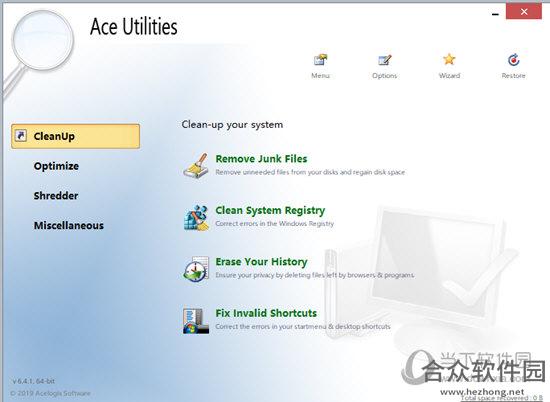The height and width of the screenshot is (402, 550).
Task: Click the Menu label text
Action: pyautogui.click(x=320, y=75)
